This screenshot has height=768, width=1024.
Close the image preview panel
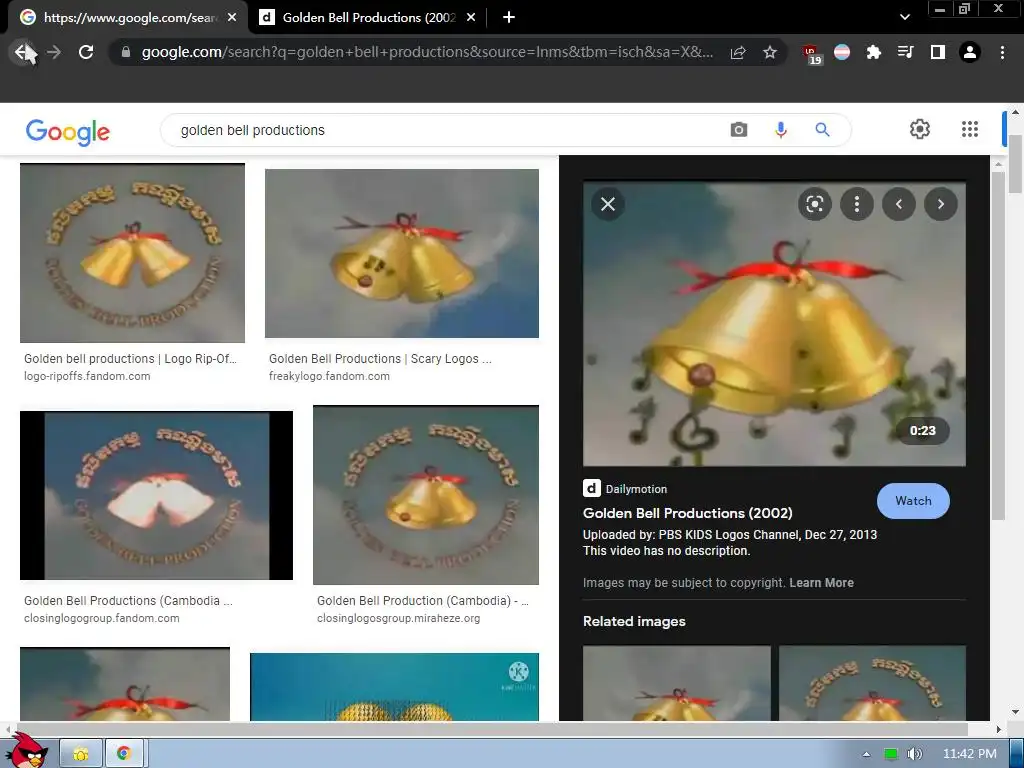tap(608, 204)
